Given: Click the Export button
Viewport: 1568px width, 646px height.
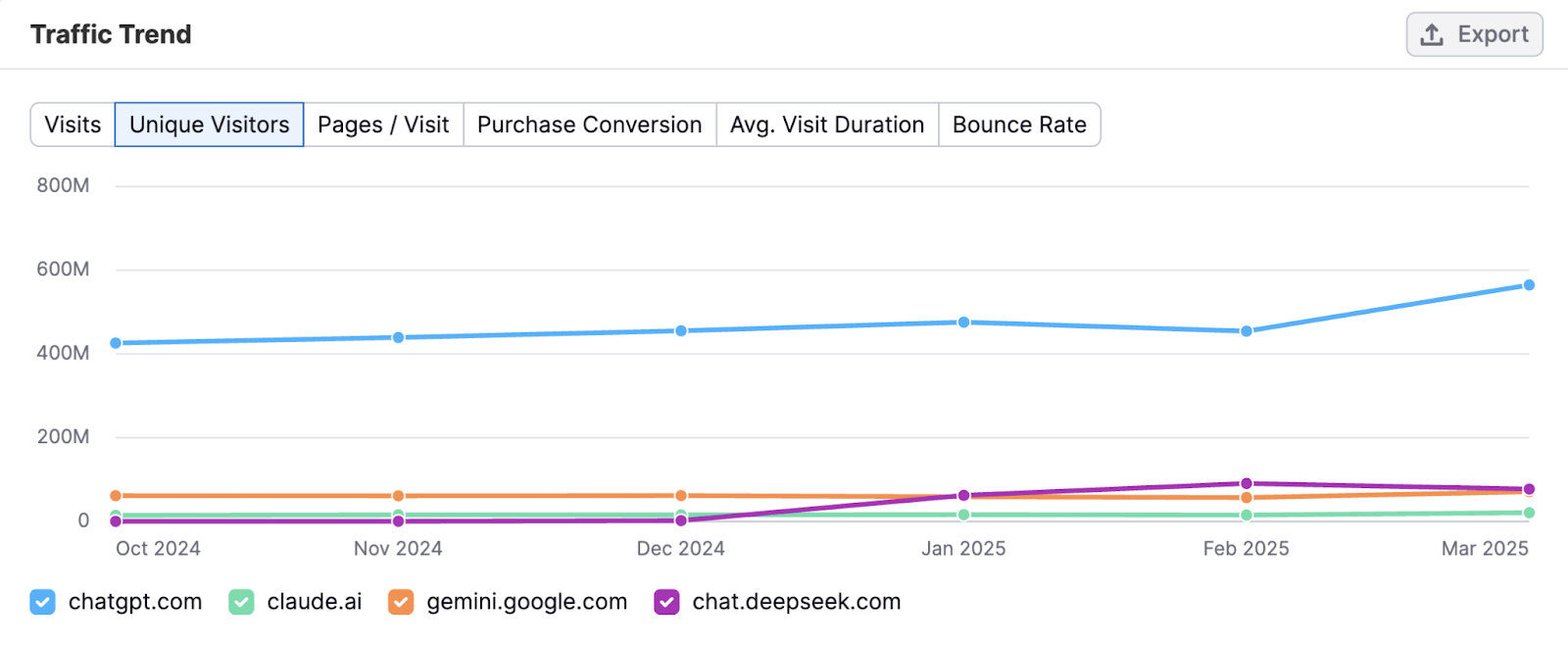Looking at the screenshot, I should coord(1473,33).
